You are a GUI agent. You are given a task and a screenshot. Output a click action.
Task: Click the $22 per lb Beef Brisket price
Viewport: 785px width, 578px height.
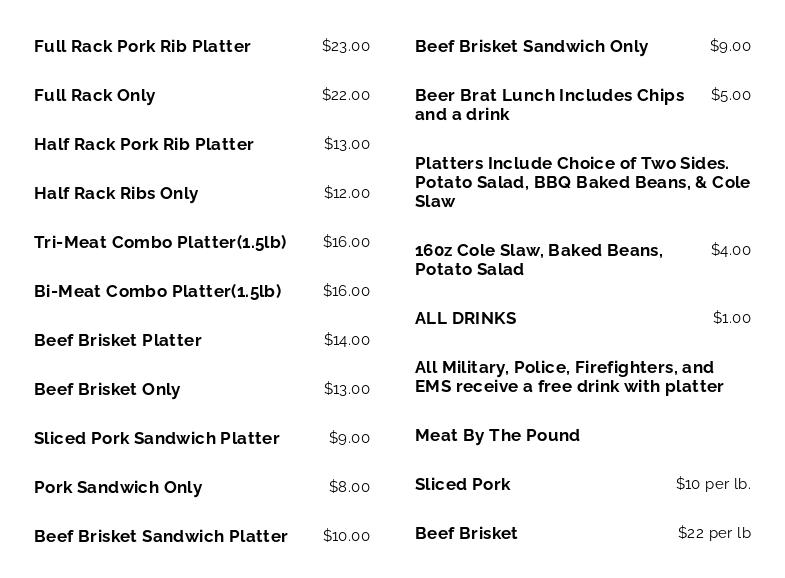coord(713,533)
